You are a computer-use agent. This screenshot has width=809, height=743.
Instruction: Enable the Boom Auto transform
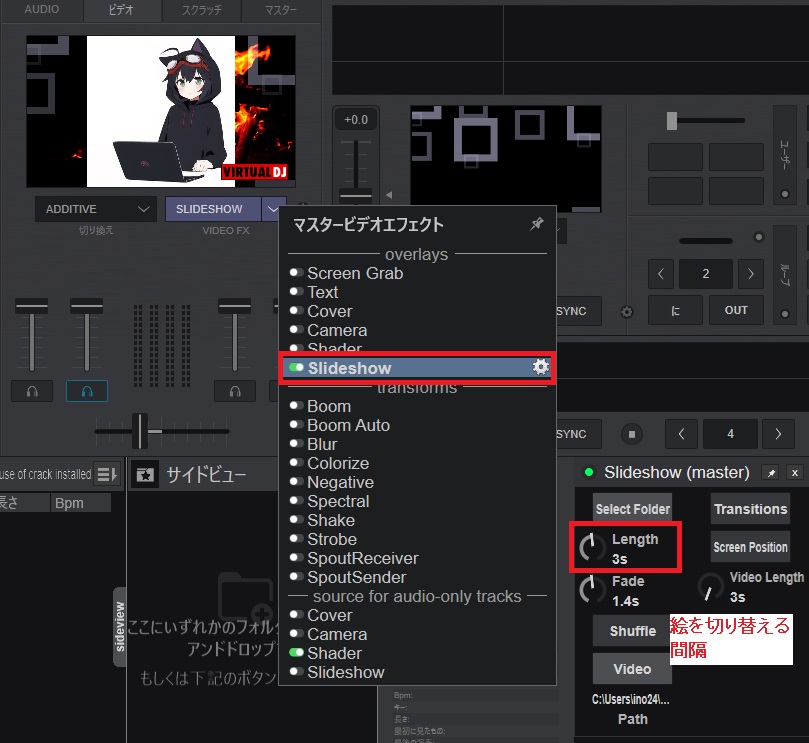click(x=296, y=425)
